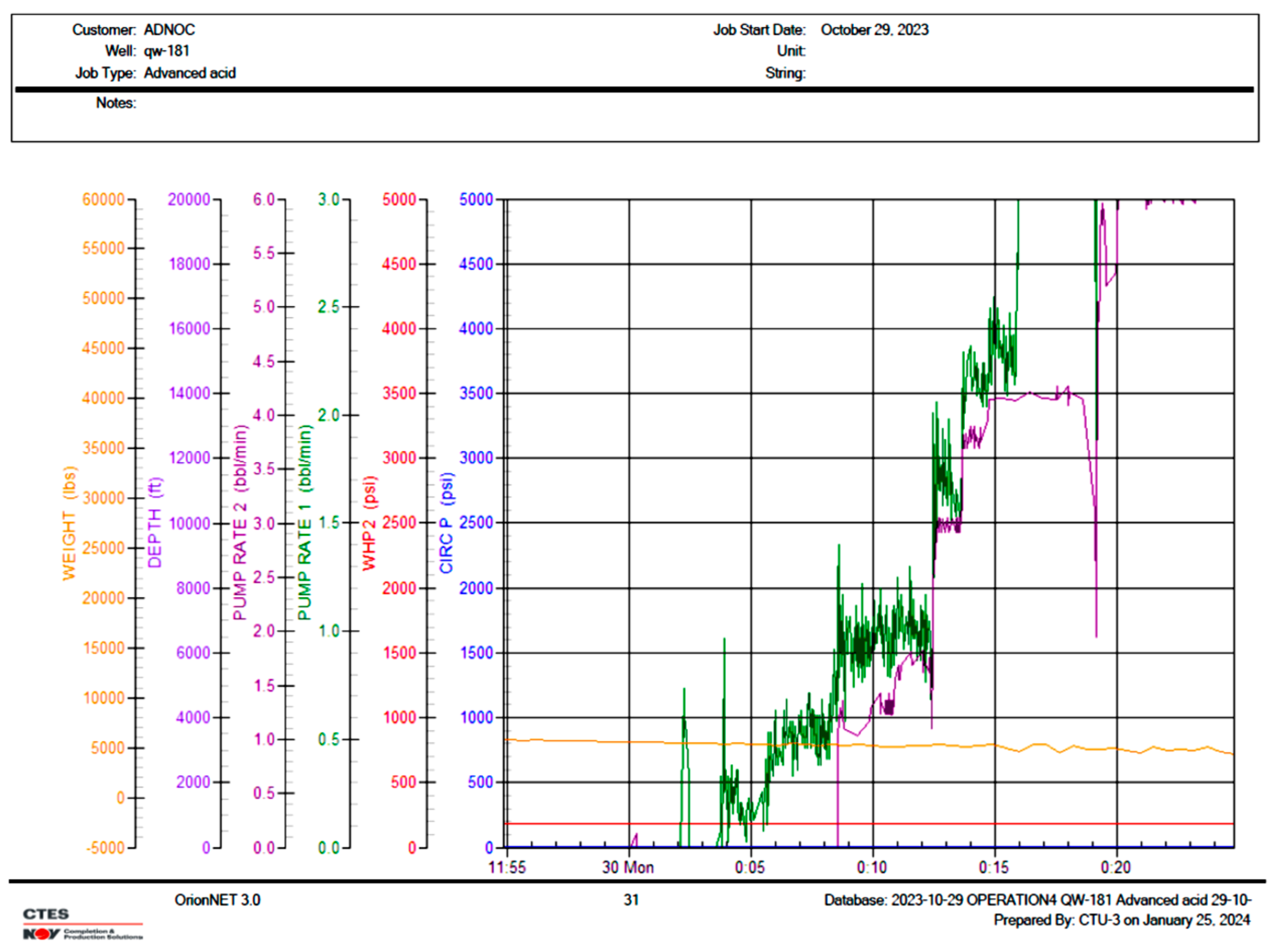Click the WHP2 (psi) axis label
This screenshot has width=1281, height=952.
coord(369,523)
